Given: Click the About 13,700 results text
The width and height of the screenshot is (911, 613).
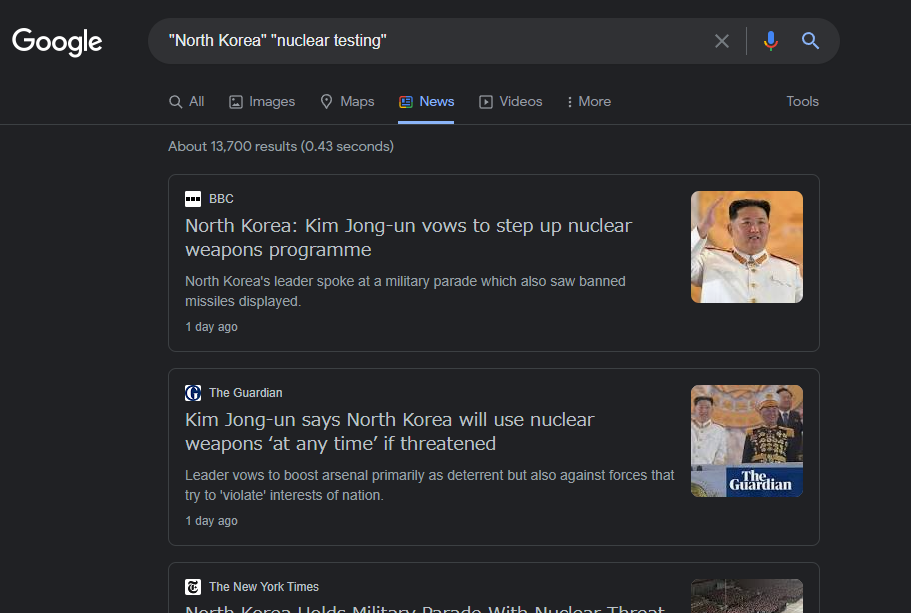Looking at the screenshot, I should tap(281, 146).
